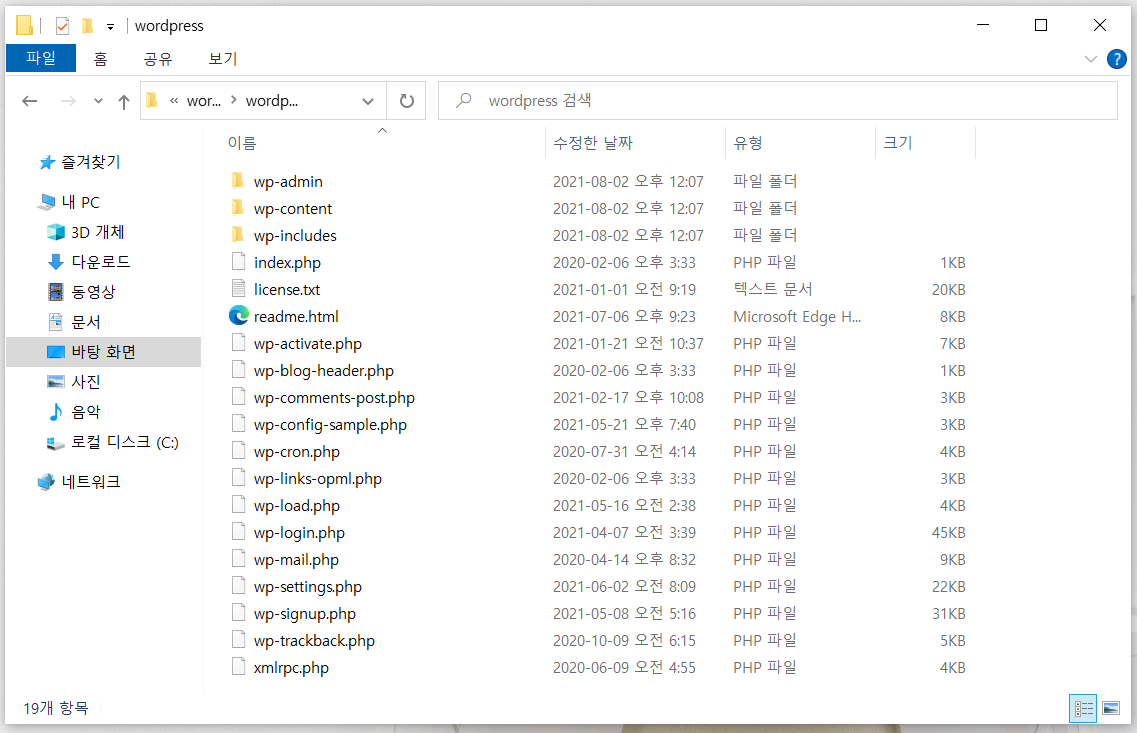Switch to large icons view using status bar icon
The height and width of the screenshot is (733, 1137).
click(x=1111, y=708)
